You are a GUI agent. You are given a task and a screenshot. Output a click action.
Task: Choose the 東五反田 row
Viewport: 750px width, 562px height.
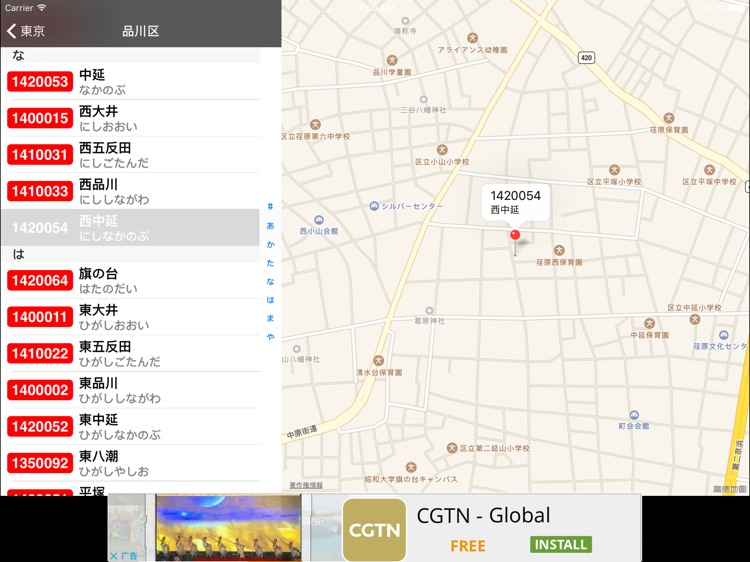pos(131,353)
